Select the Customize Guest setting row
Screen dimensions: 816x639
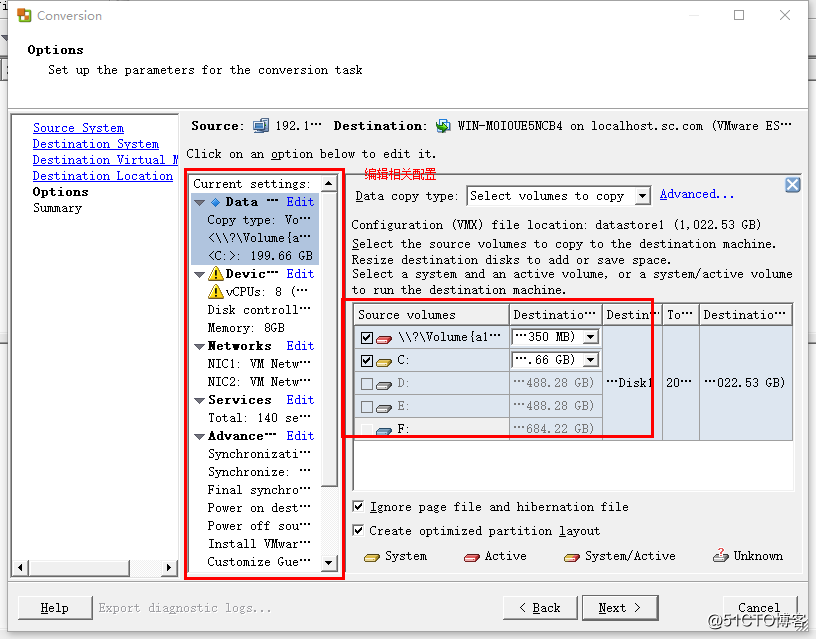pos(259,562)
